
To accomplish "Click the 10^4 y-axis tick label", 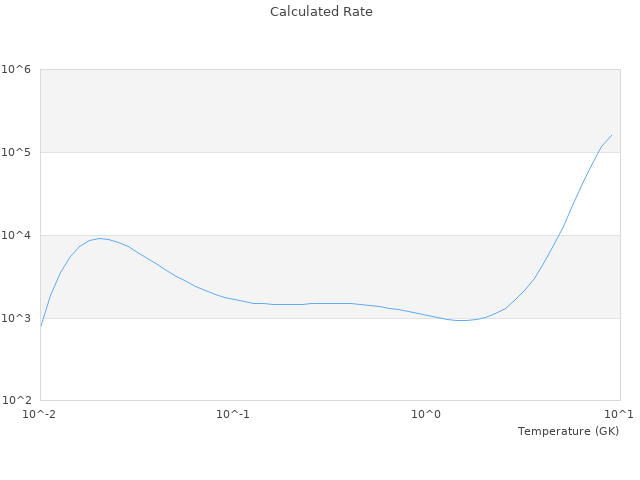I will pyautogui.click(x=16, y=235).
